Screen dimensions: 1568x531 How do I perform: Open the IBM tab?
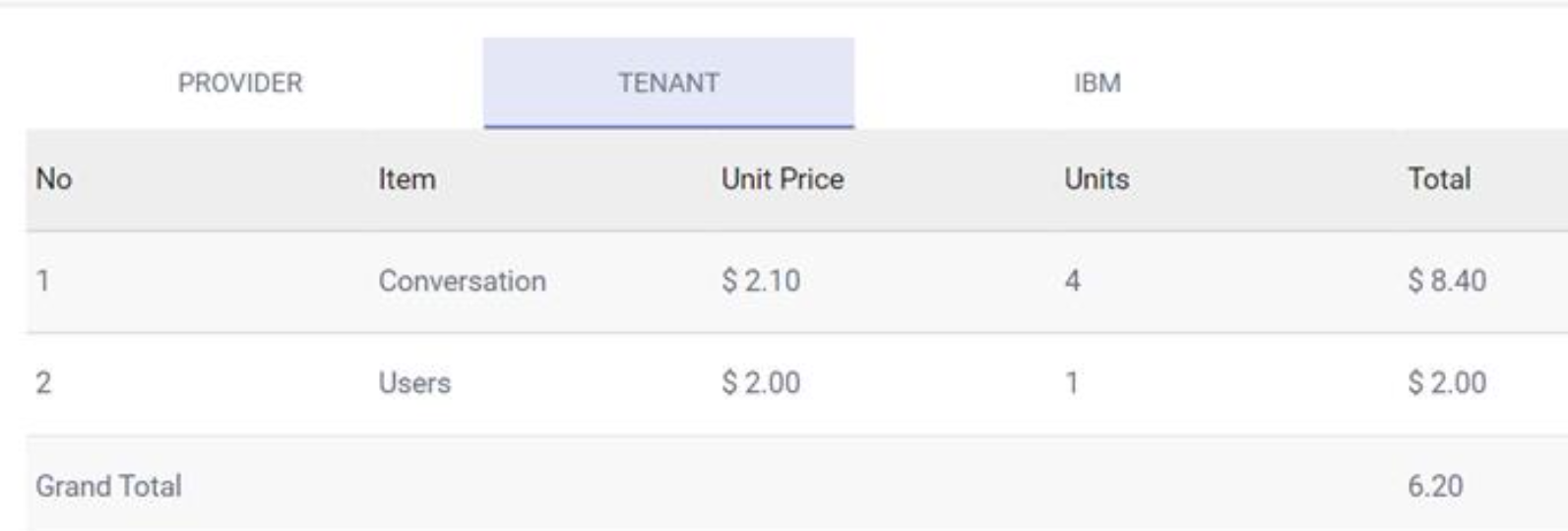coord(1097,83)
